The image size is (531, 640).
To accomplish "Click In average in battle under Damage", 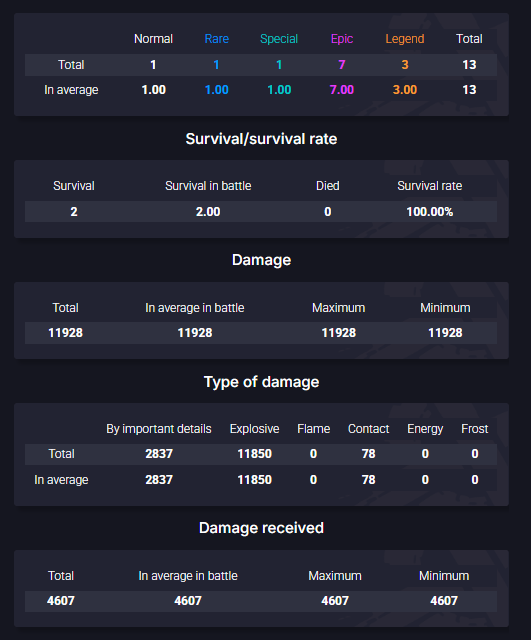I will tap(195, 308).
